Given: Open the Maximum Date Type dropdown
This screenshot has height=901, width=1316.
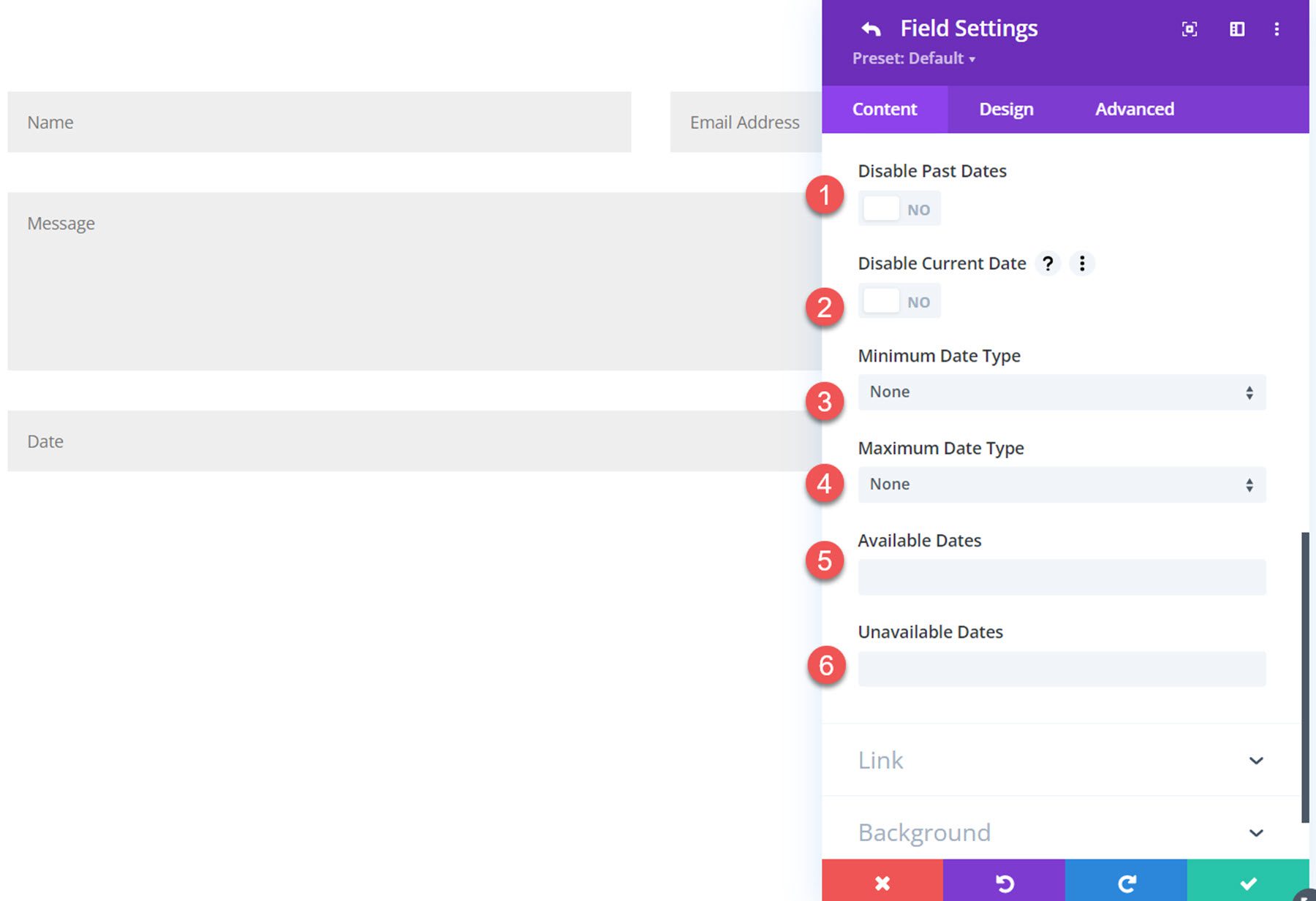Looking at the screenshot, I should [1061, 484].
